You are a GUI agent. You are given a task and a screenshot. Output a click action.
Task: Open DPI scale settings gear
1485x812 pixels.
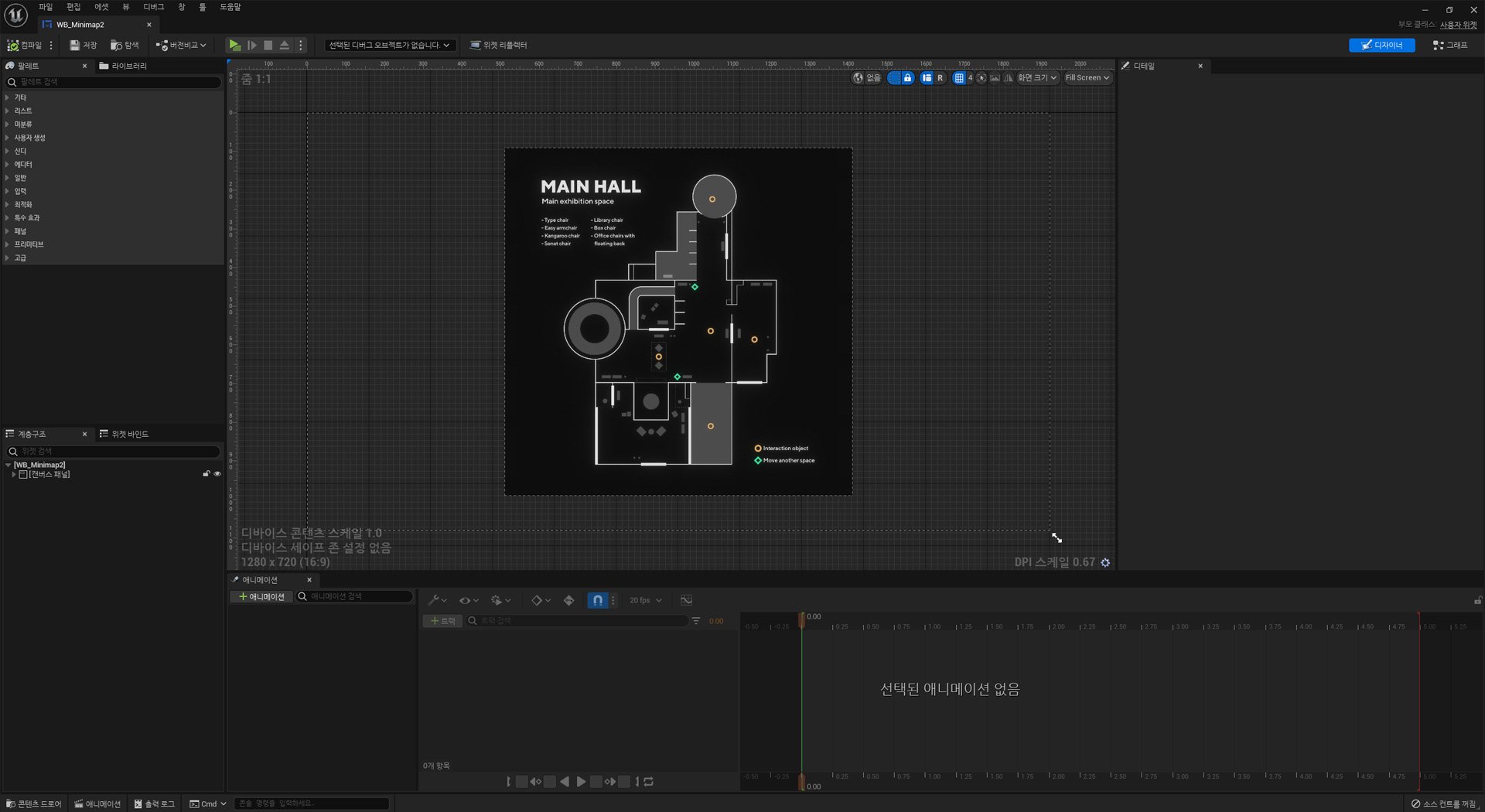pos(1105,563)
